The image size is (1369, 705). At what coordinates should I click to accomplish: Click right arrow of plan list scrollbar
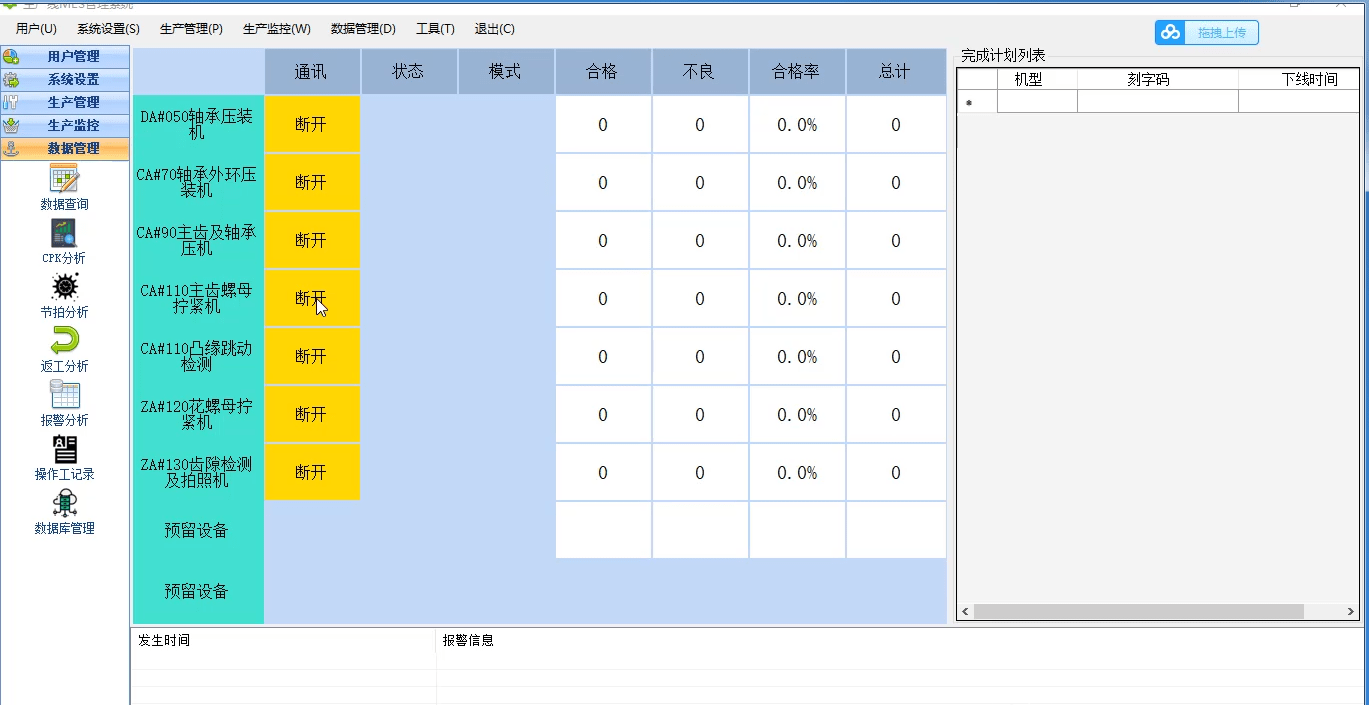pyautogui.click(x=1351, y=611)
